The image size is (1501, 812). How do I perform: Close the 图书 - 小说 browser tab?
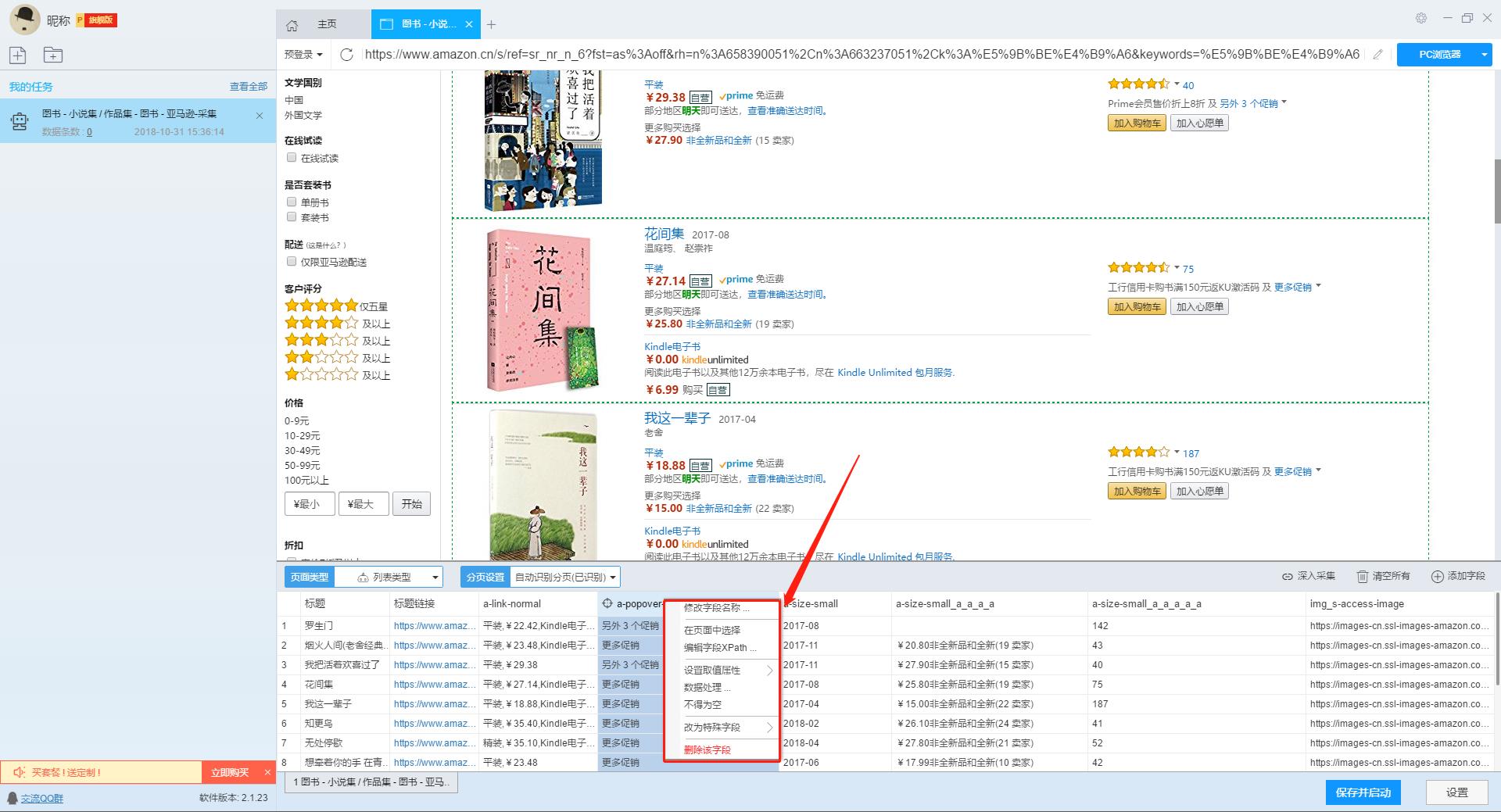click(469, 24)
